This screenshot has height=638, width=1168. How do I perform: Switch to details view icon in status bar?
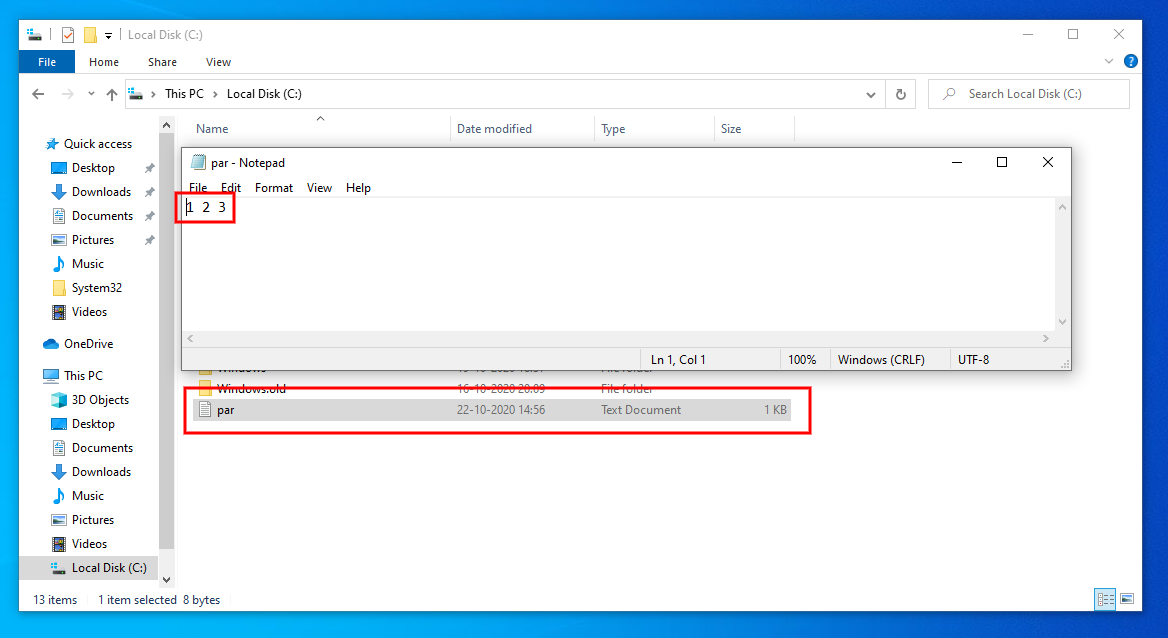[x=1105, y=599]
